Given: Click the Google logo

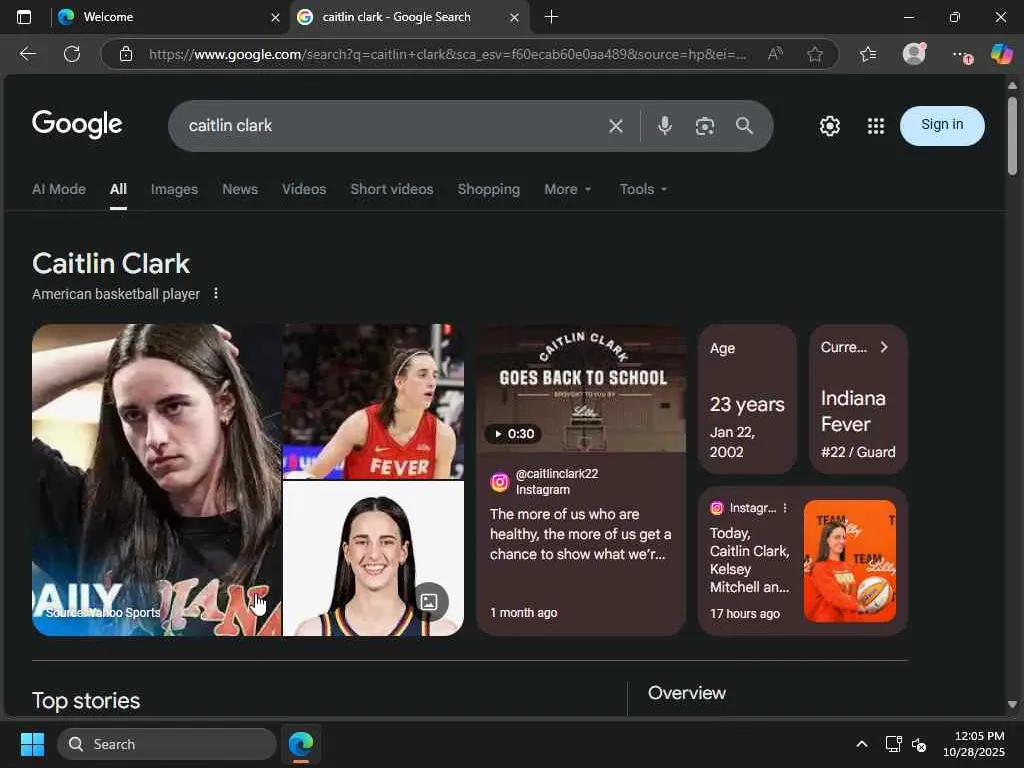Looking at the screenshot, I should [x=77, y=124].
